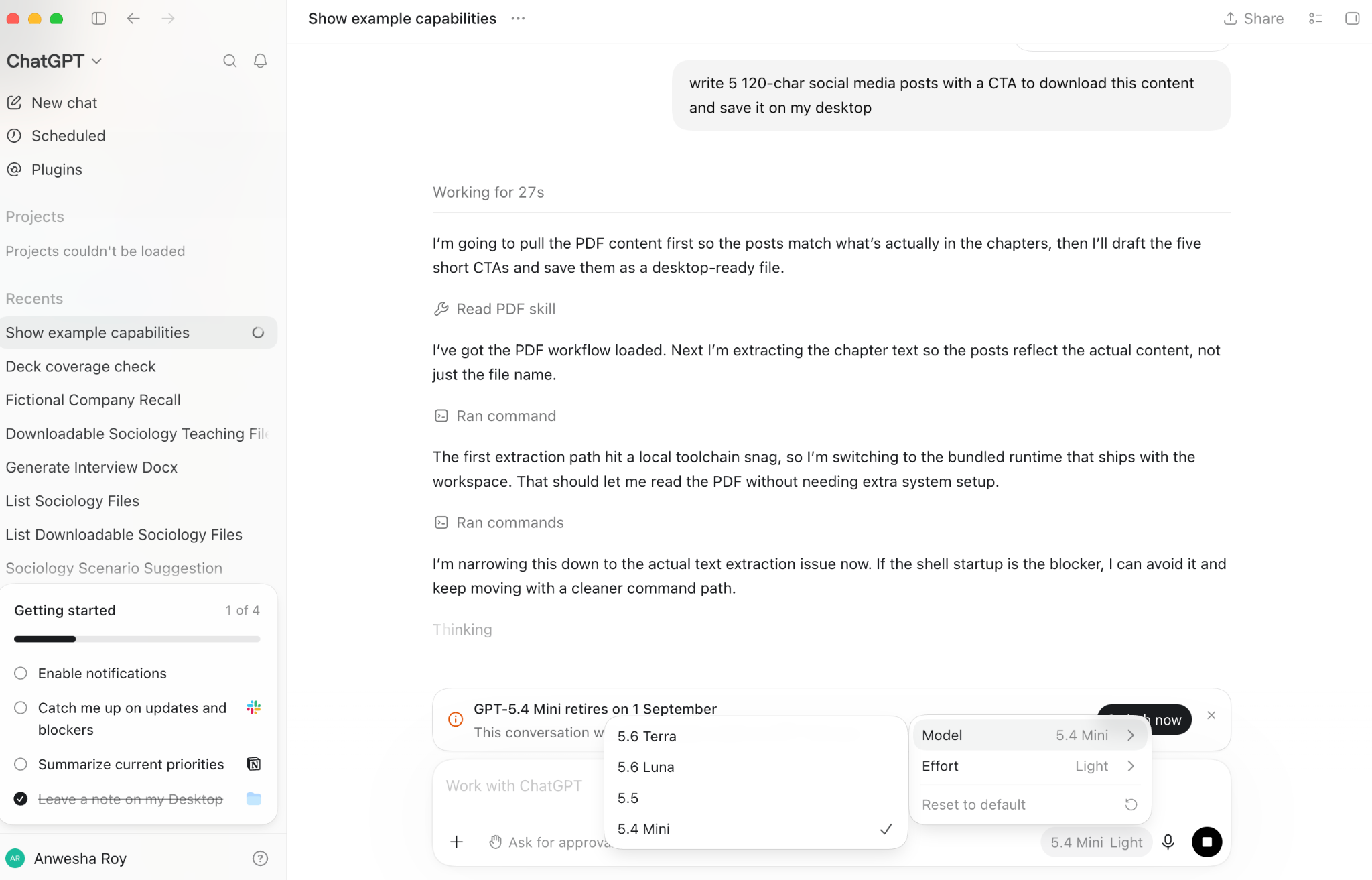Open the 5.4 Mini Light model selector
1372x880 pixels.
point(1096,842)
